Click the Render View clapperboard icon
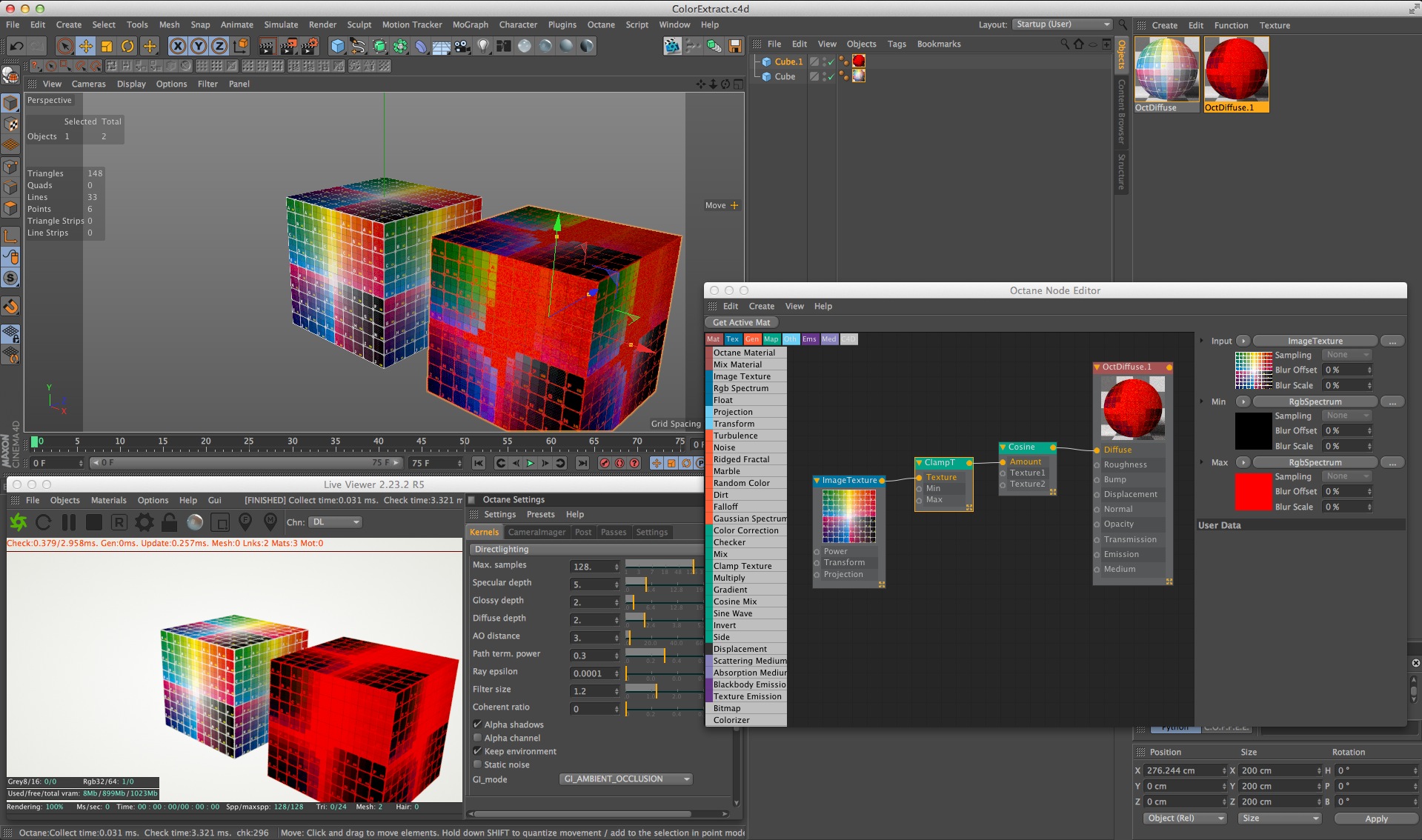This screenshot has height=840, width=1422. pos(267,46)
